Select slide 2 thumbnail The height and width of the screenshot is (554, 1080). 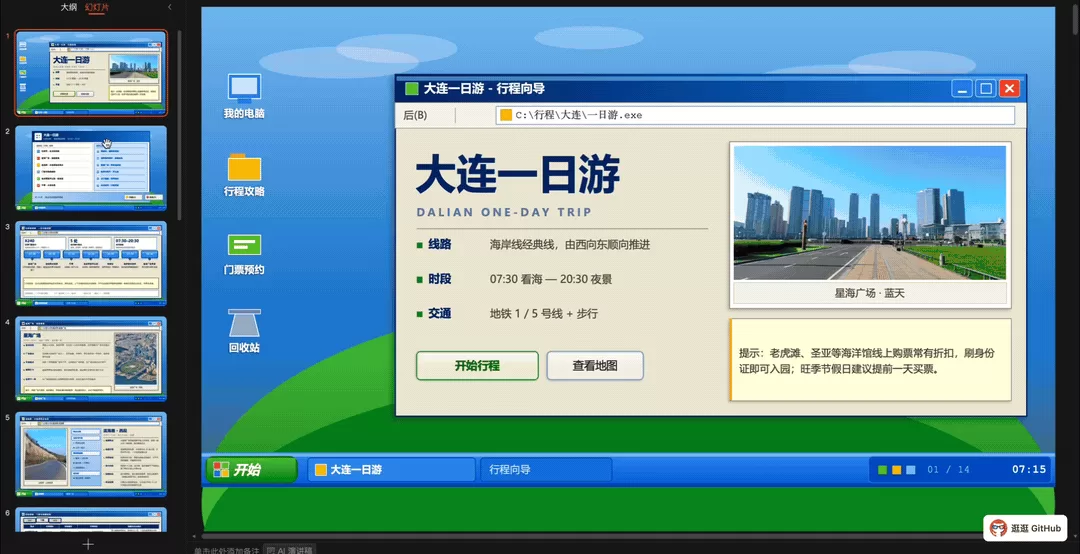pos(91,167)
